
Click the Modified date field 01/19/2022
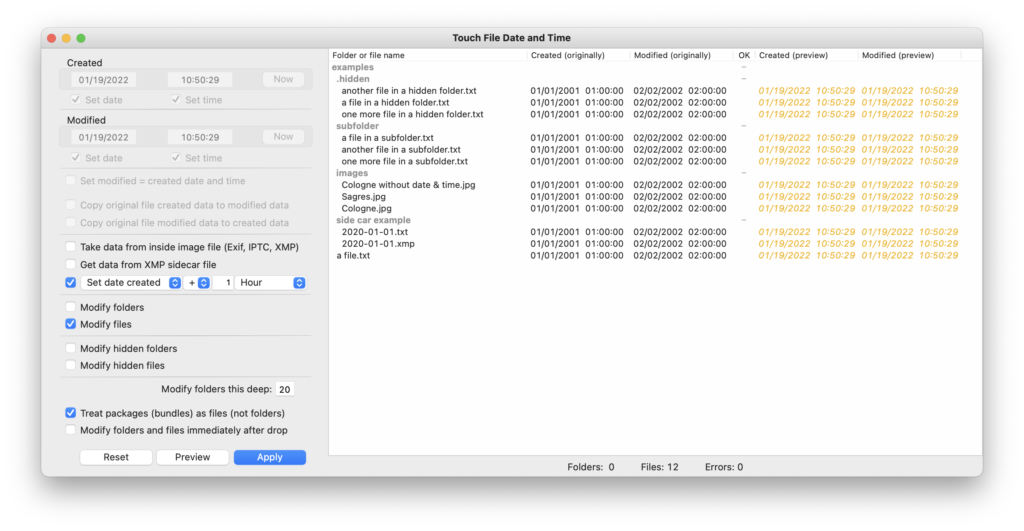click(103, 137)
